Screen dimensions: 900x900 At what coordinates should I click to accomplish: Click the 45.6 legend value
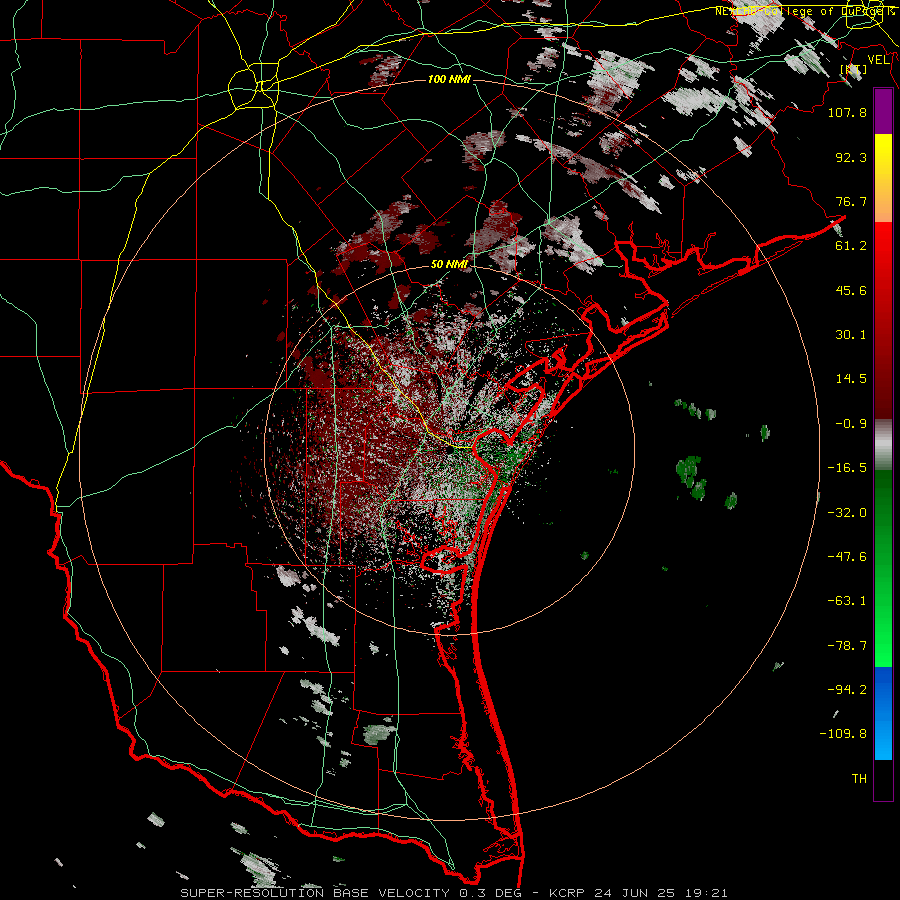click(851, 290)
